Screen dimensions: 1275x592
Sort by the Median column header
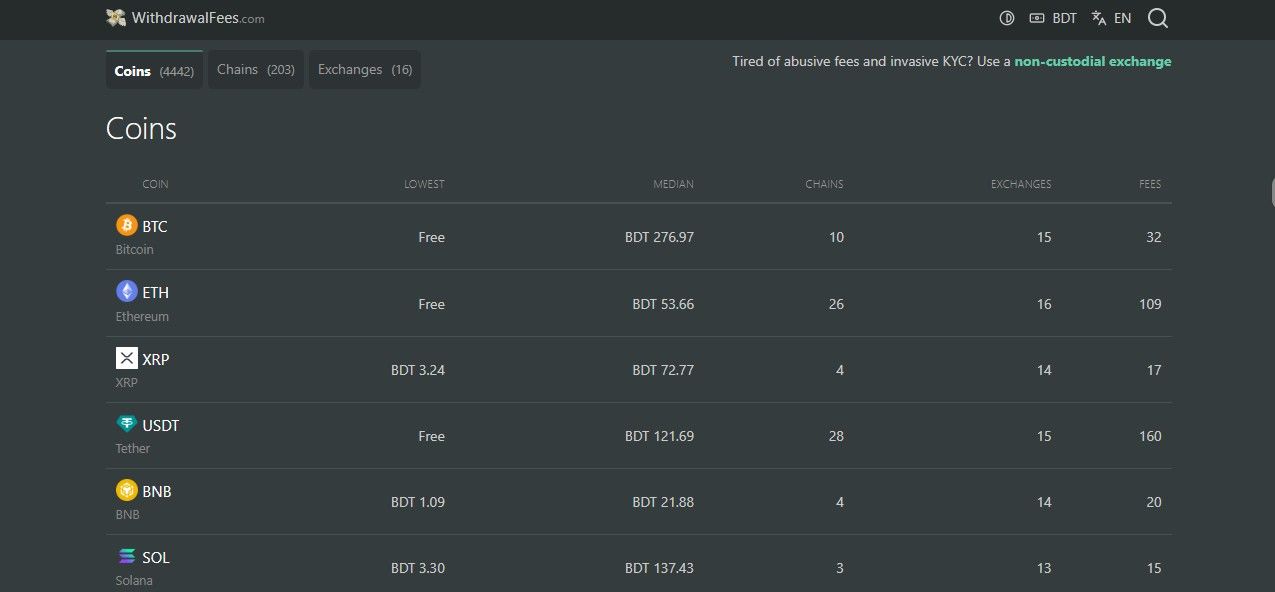673,184
